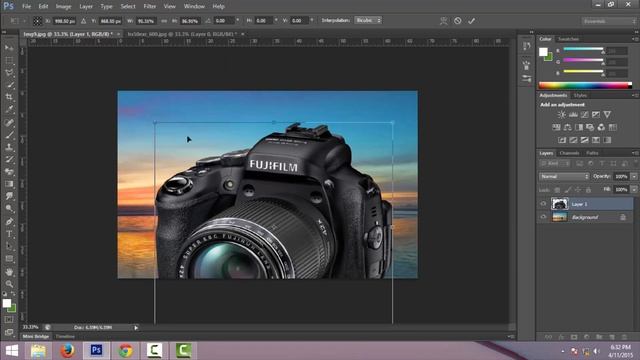Add a Curves adjustment

coord(584,115)
